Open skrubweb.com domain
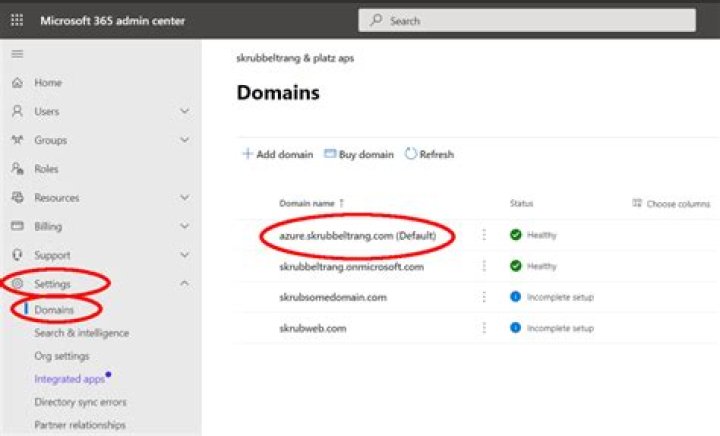The width and height of the screenshot is (720, 436). 313,328
